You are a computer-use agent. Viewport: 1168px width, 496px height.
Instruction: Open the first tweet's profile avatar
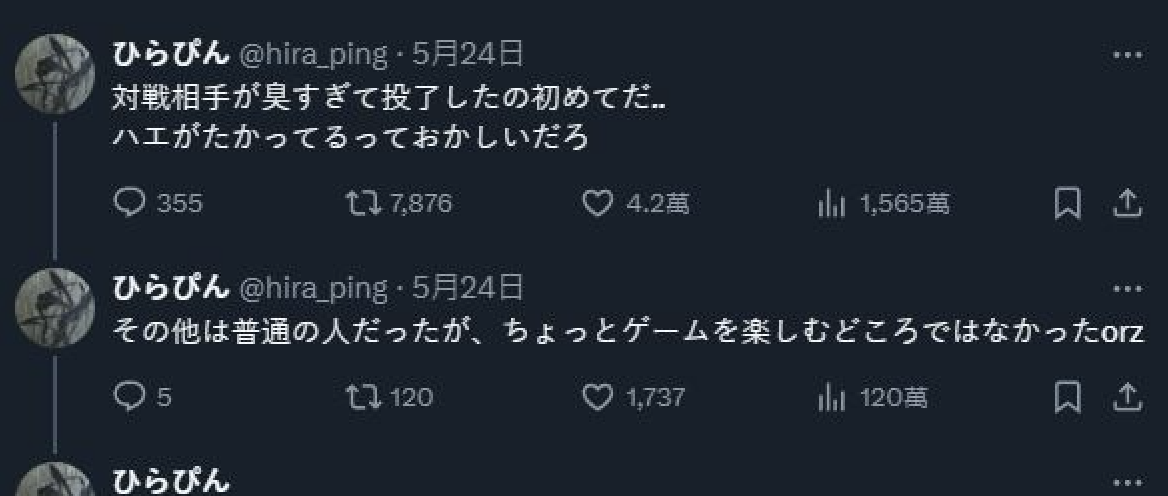tap(55, 73)
